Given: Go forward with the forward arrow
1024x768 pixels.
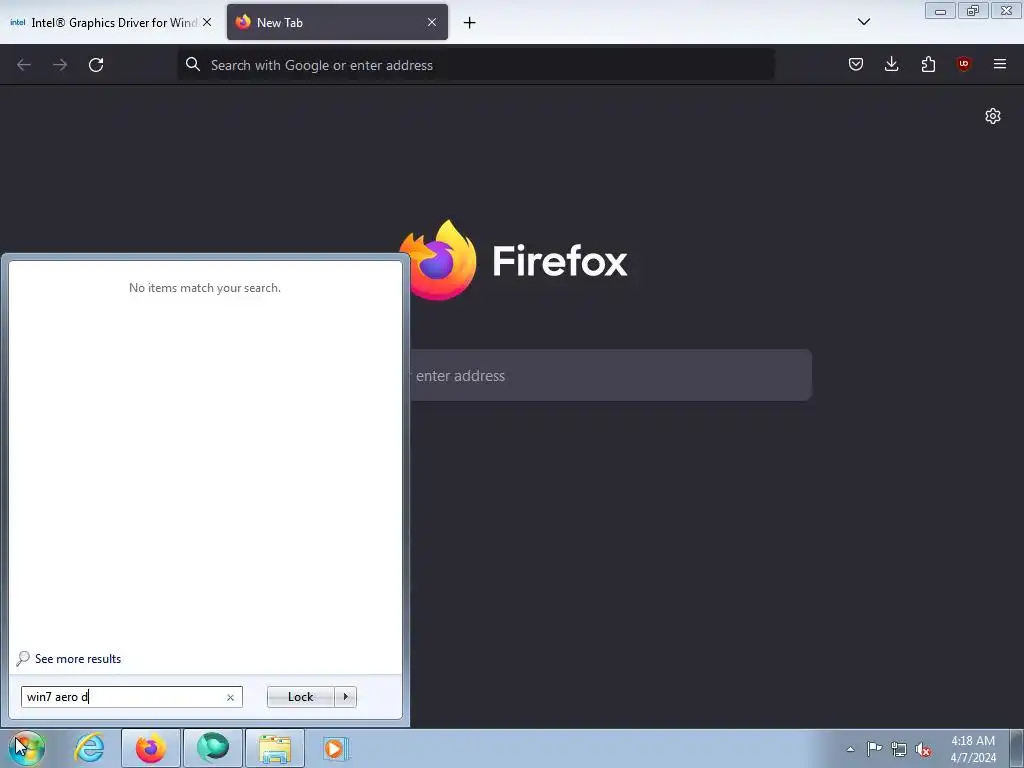Looking at the screenshot, I should [60, 65].
